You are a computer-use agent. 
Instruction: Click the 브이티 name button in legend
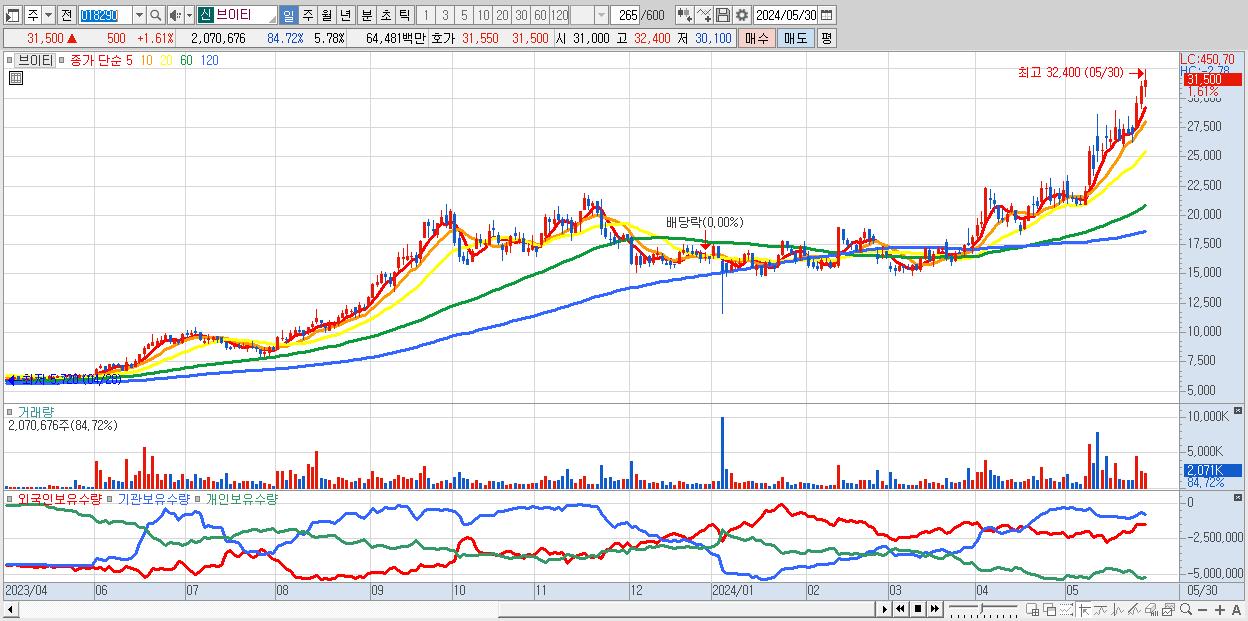pyautogui.click(x=36, y=60)
